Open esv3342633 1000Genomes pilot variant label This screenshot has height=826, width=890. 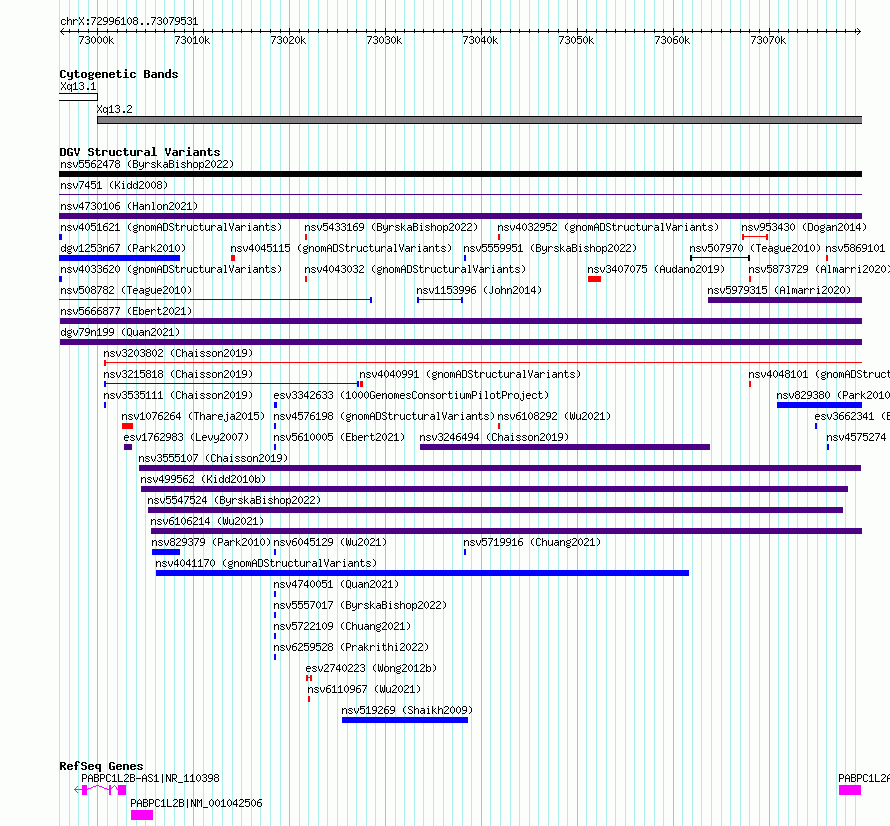(x=411, y=395)
